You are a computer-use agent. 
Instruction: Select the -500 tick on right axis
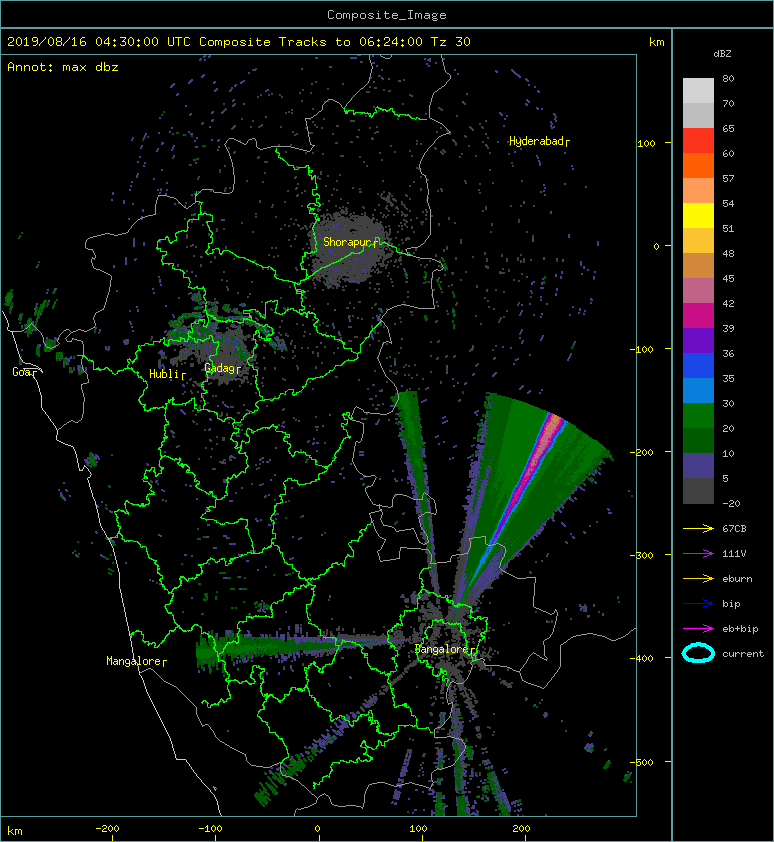(642, 763)
